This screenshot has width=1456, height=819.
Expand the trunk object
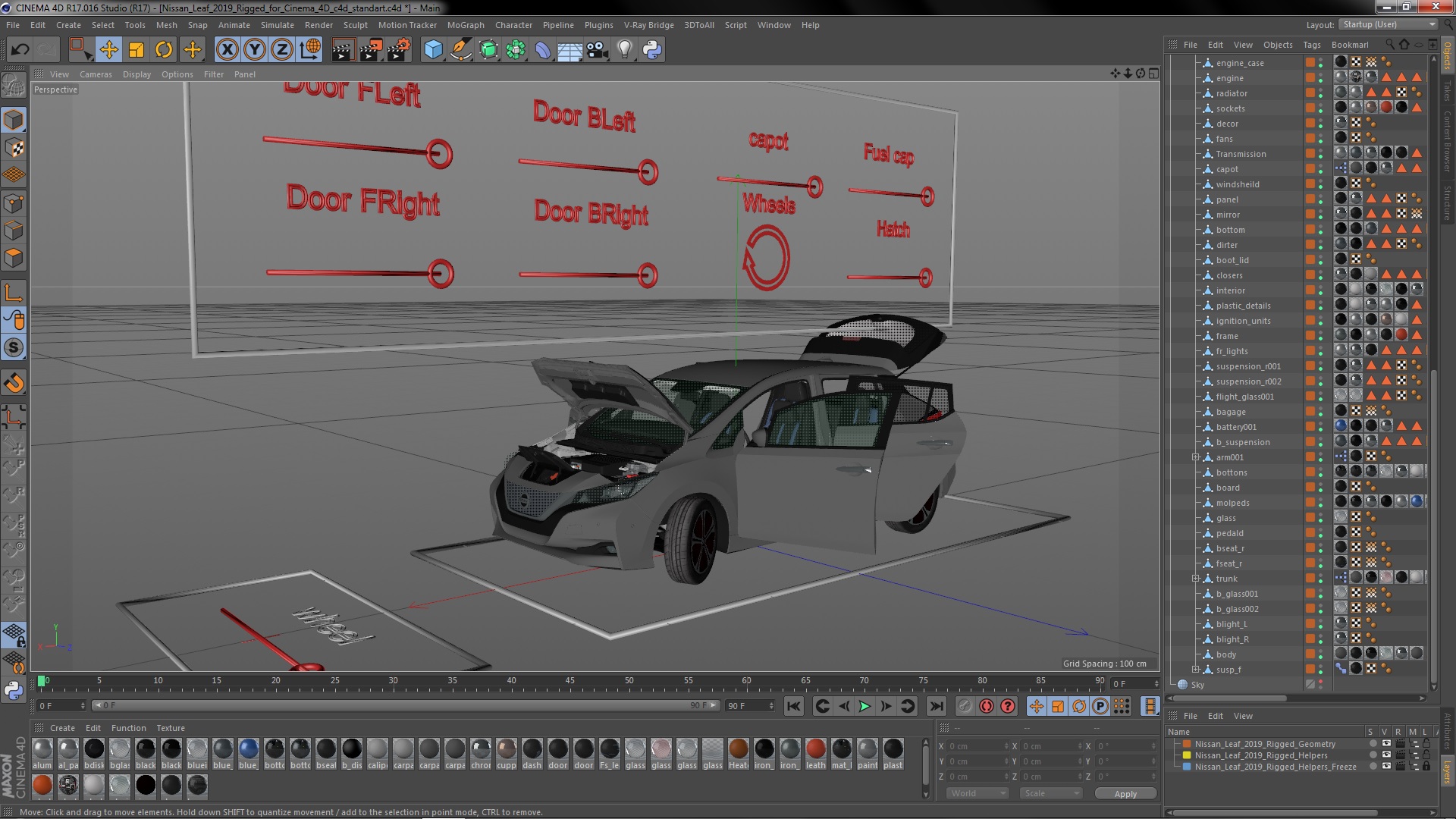click(x=1196, y=579)
